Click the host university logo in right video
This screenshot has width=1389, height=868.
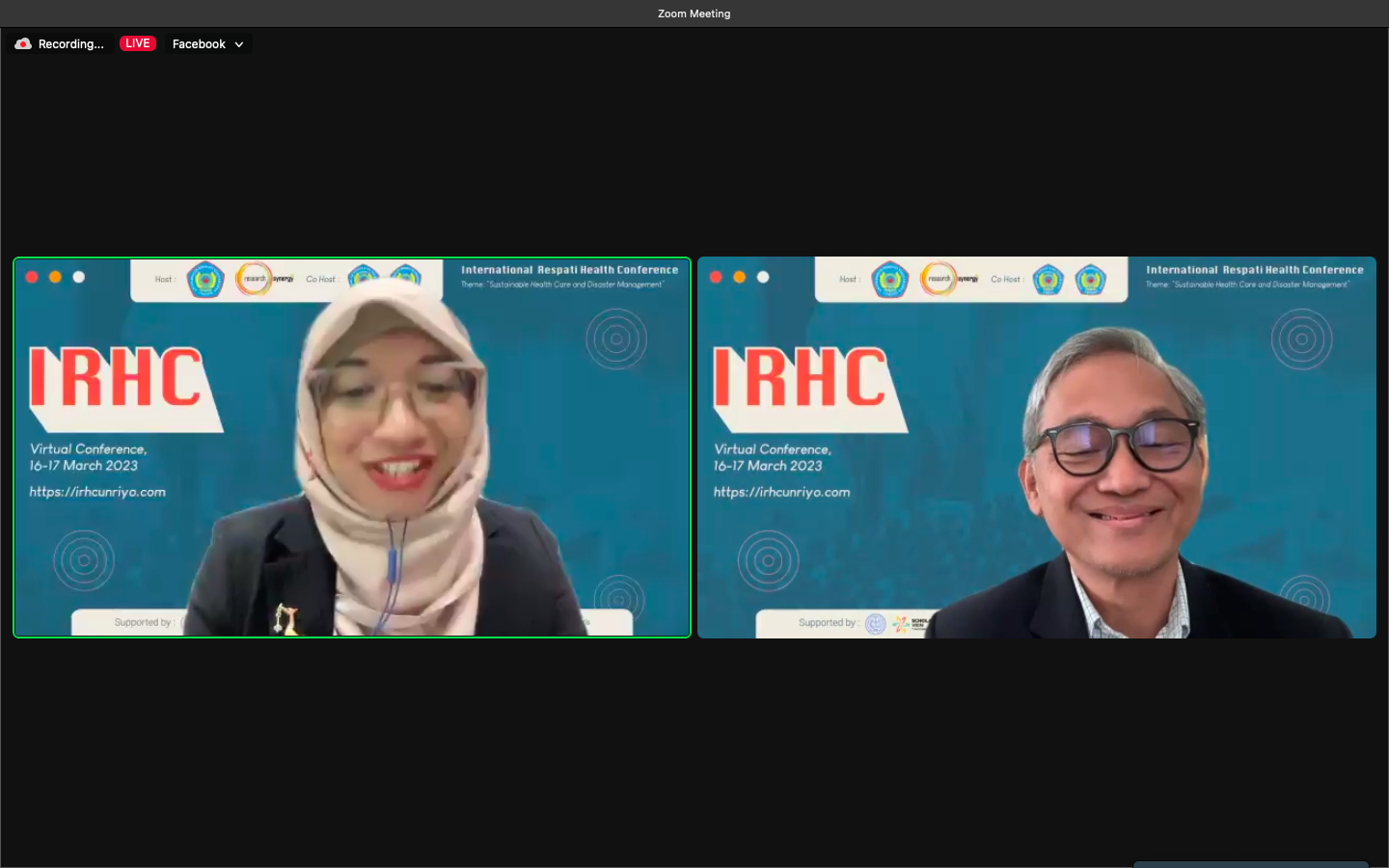pos(889,280)
